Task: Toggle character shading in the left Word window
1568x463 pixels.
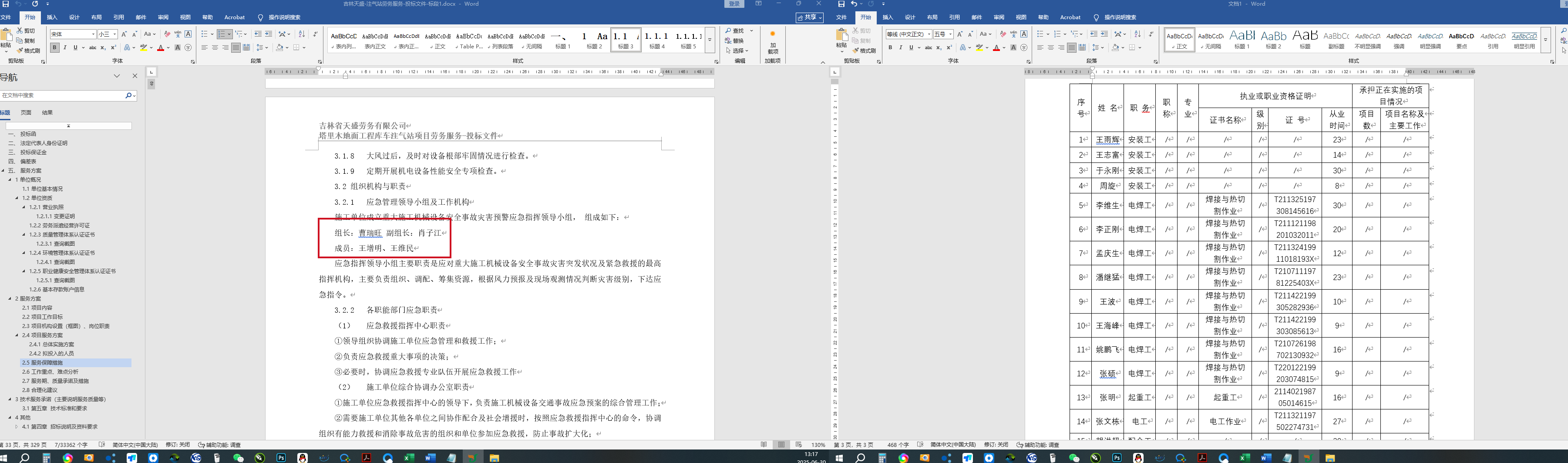Action: [x=178, y=47]
